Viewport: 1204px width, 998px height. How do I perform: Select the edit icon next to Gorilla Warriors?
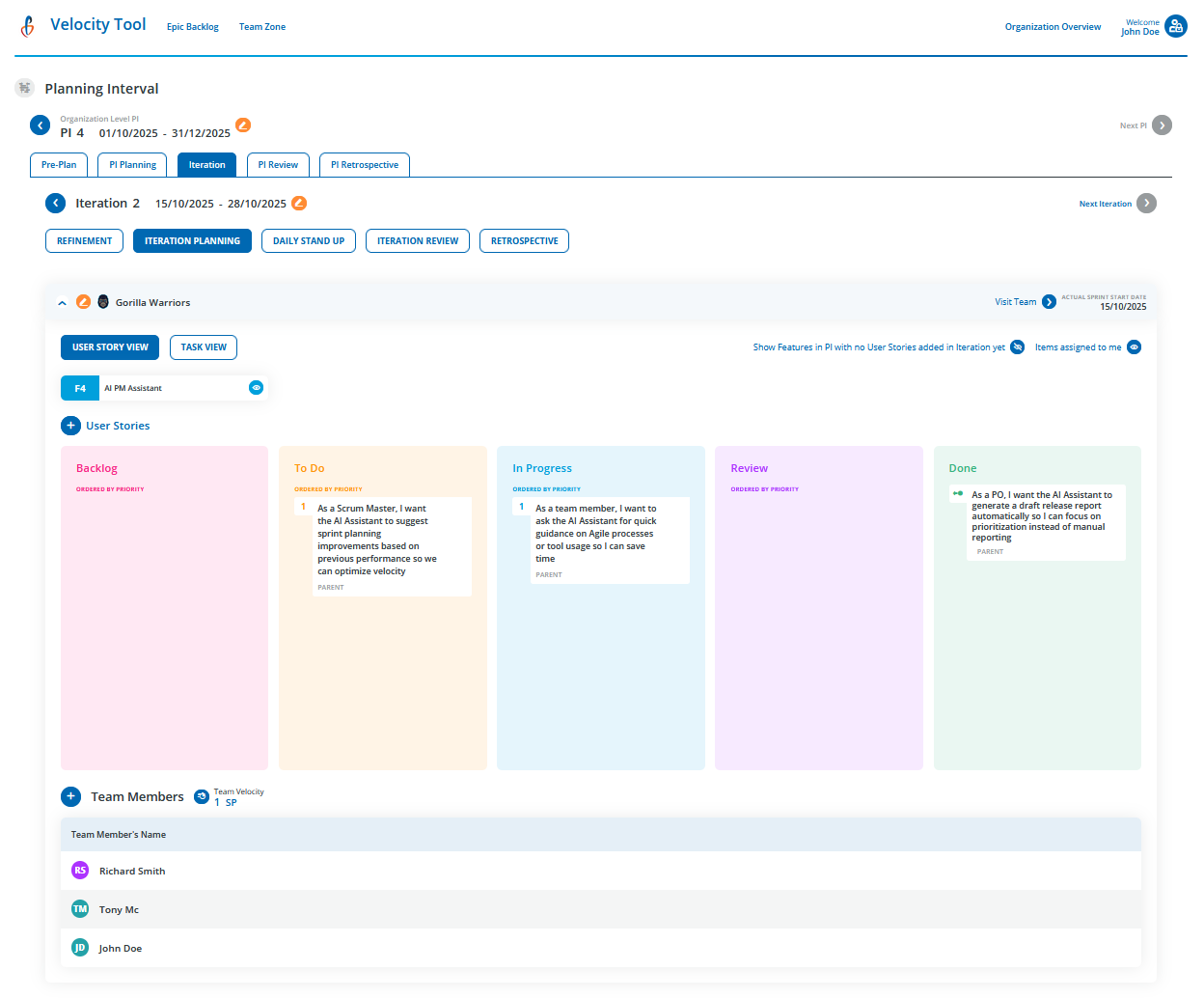click(x=84, y=301)
